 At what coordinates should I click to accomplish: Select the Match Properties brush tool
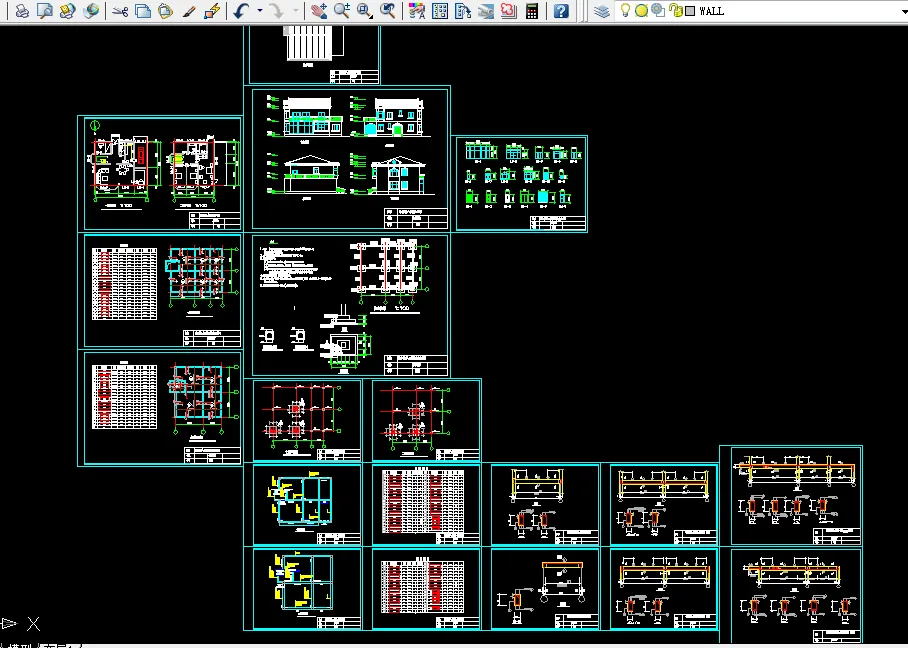coord(189,10)
